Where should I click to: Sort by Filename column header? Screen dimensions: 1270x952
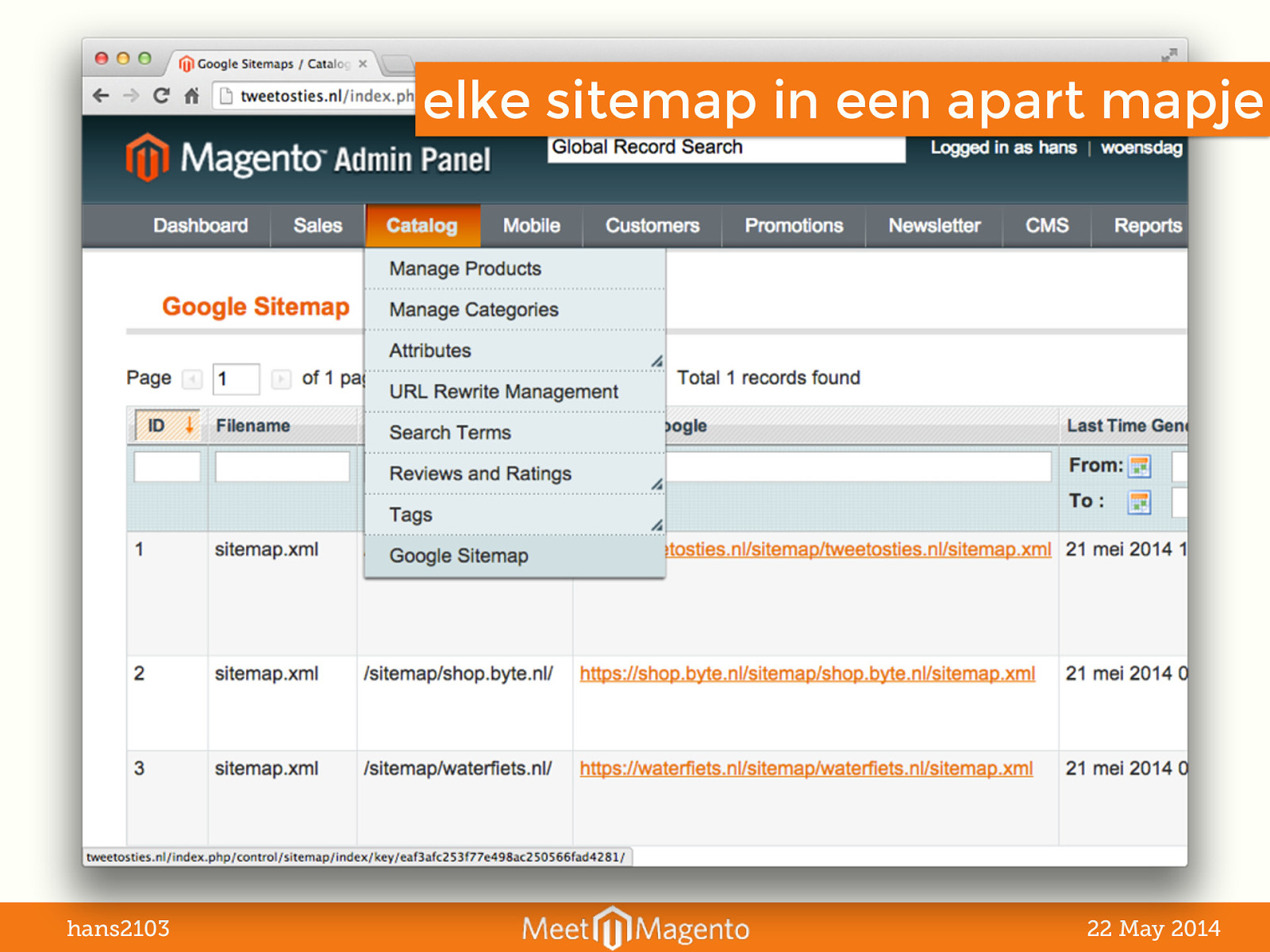coord(252,426)
